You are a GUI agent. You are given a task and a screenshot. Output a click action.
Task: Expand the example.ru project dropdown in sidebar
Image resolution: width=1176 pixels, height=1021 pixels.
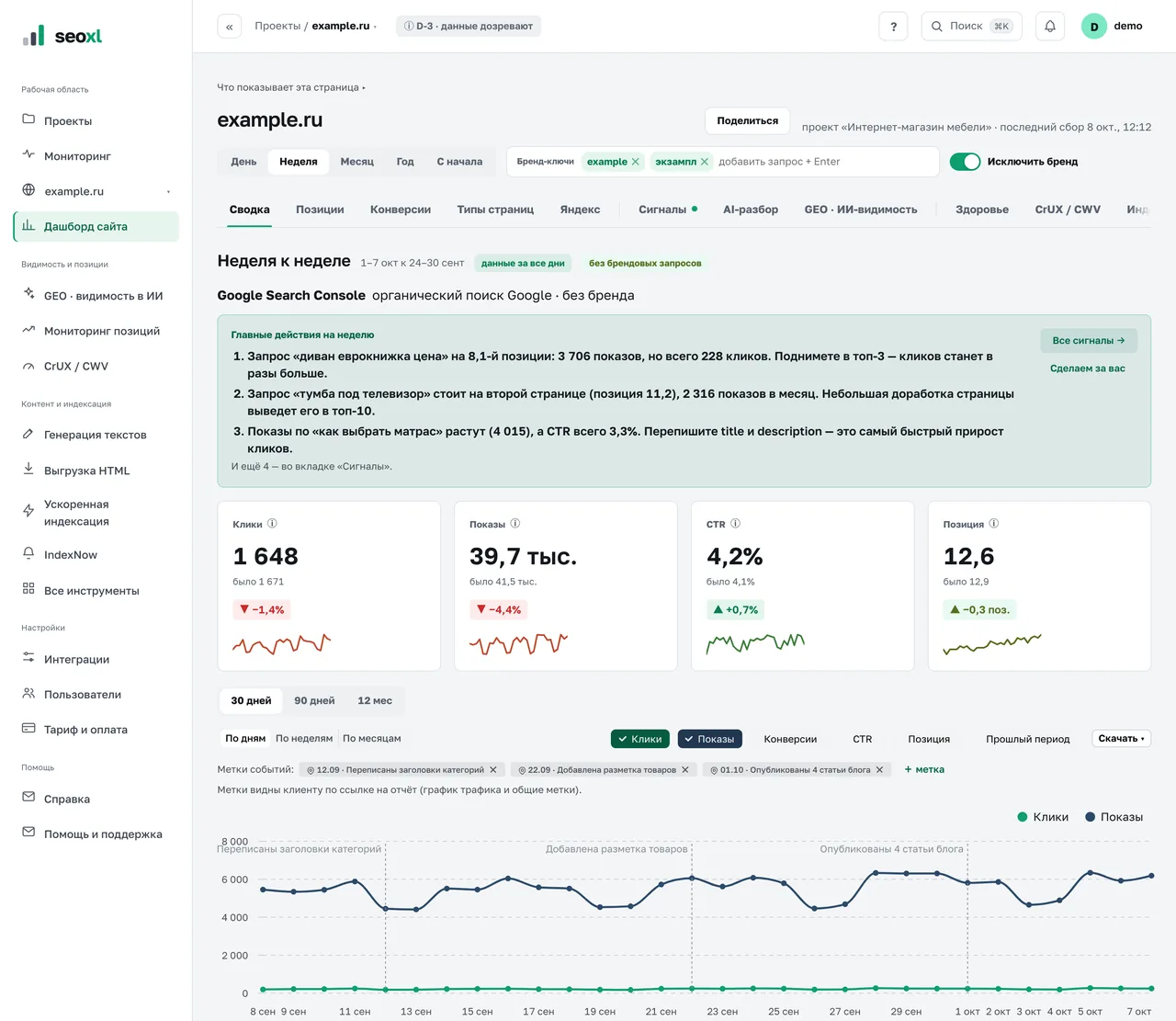pyautogui.click(x=168, y=192)
